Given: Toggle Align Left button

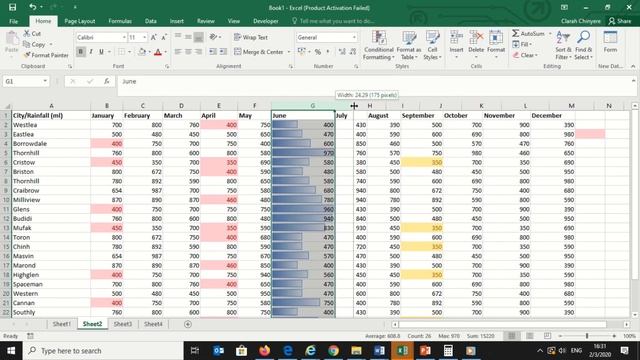Looking at the screenshot, I should pos(178,52).
